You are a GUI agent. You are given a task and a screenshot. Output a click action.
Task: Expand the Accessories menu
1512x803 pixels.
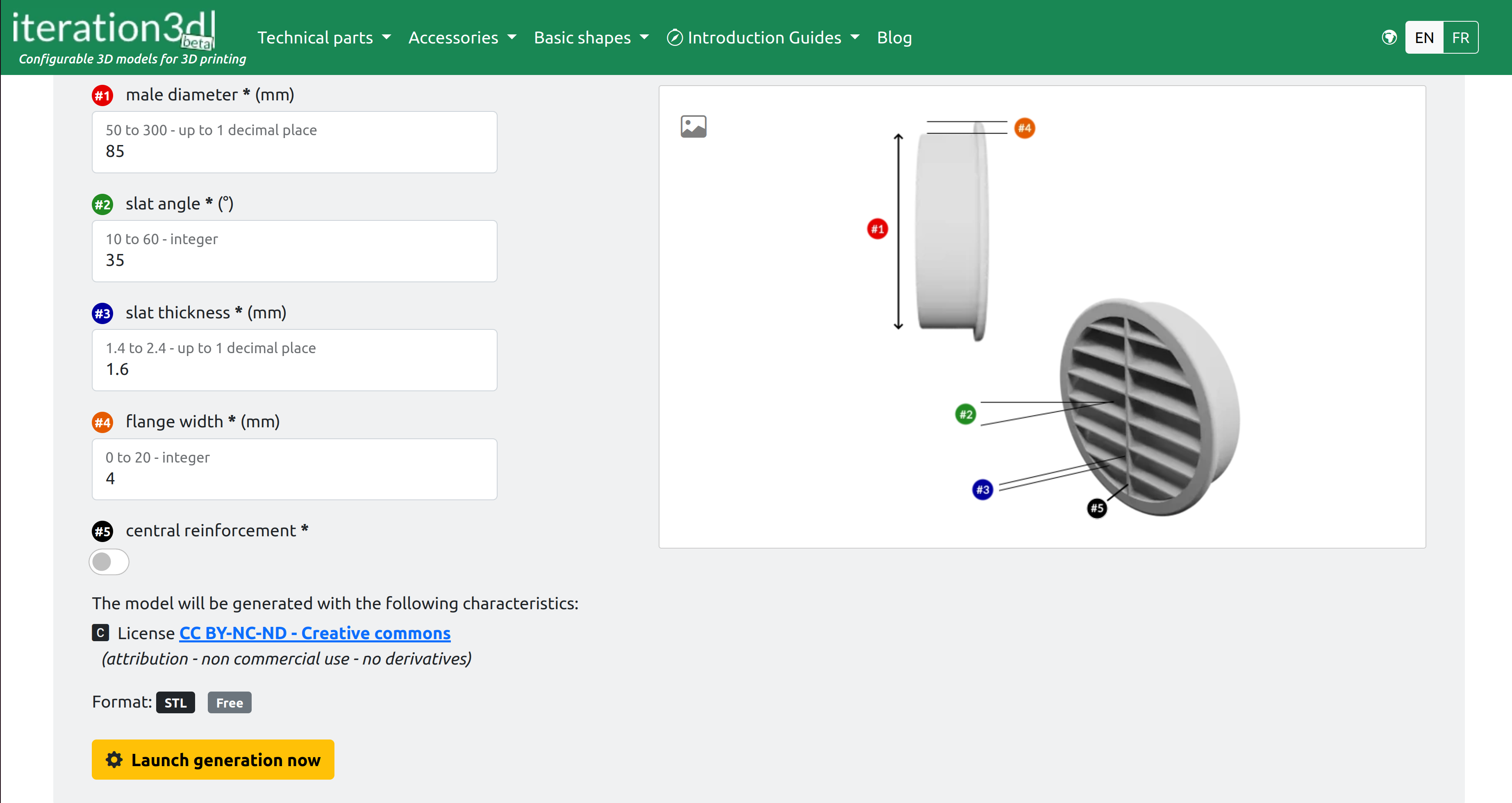[462, 38]
